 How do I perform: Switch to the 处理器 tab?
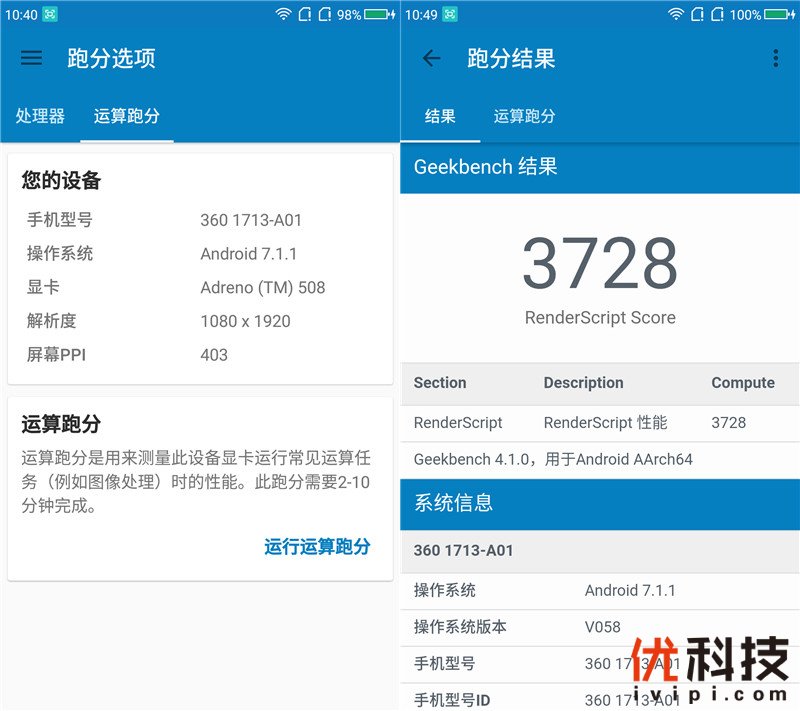[40, 116]
